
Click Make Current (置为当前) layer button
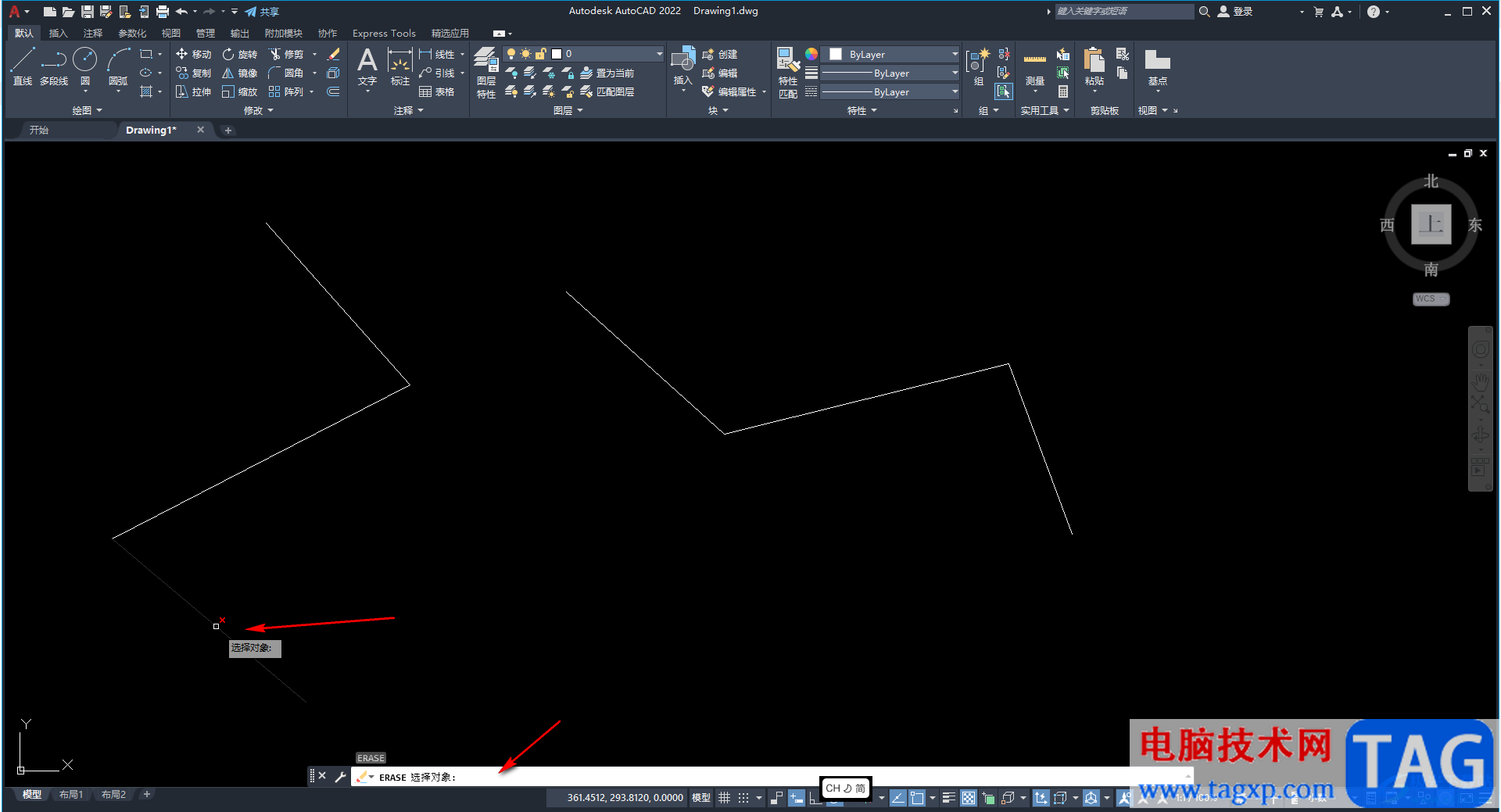[607, 73]
